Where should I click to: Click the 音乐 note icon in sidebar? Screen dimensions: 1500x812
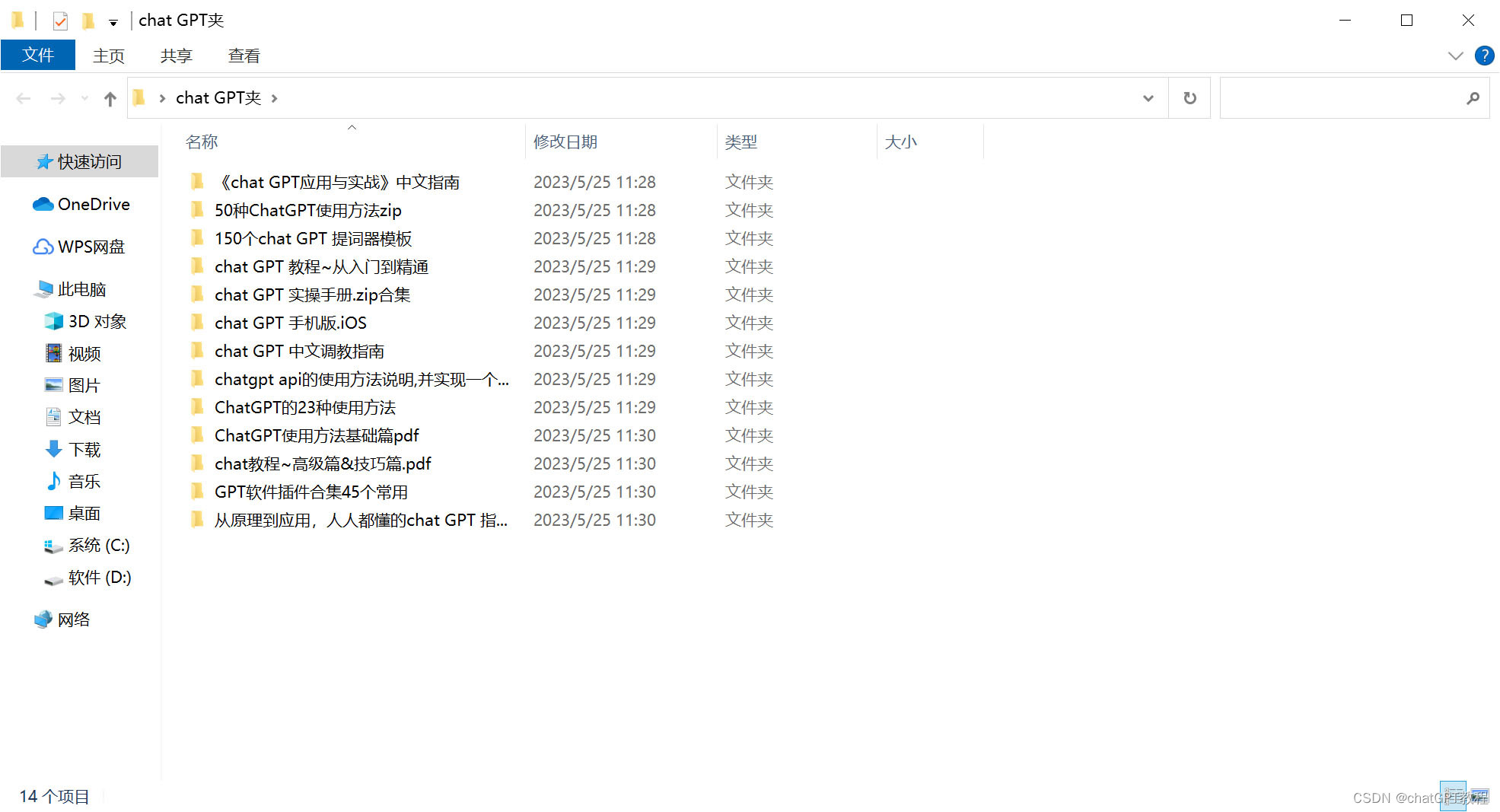54,481
